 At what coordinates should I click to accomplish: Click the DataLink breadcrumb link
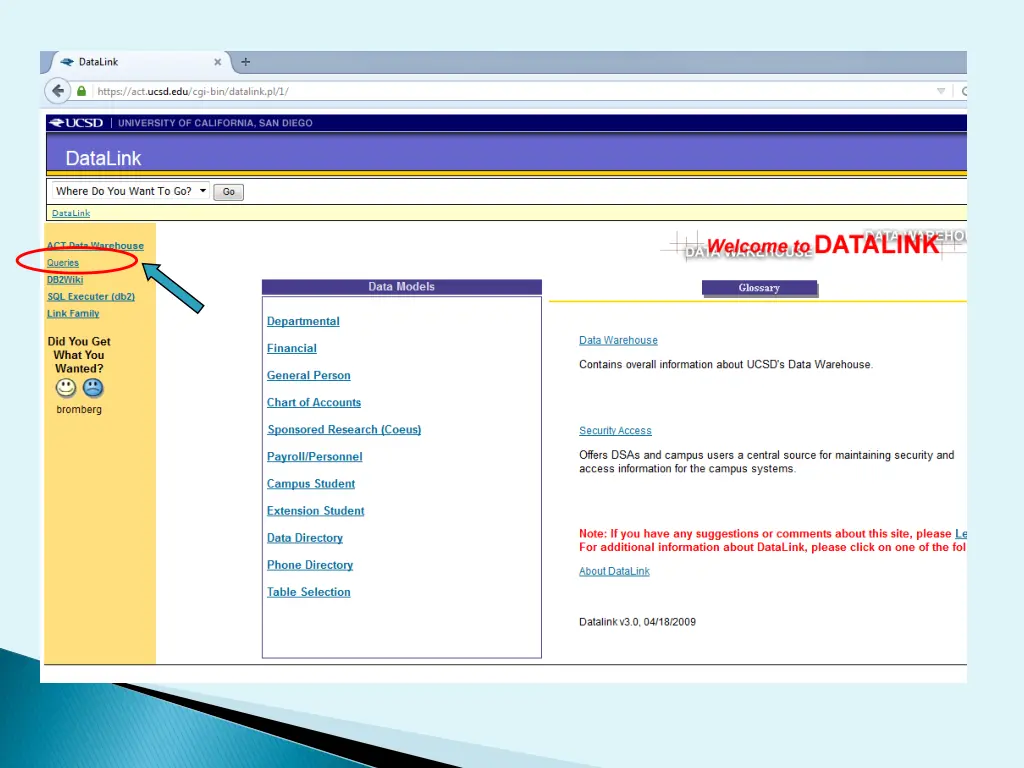71,213
